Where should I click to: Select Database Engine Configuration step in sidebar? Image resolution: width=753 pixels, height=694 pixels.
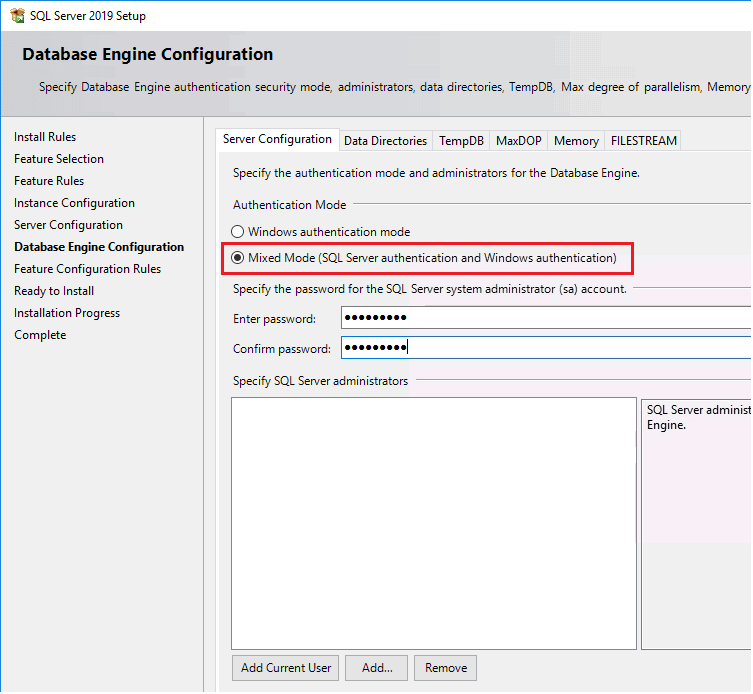[99, 247]
